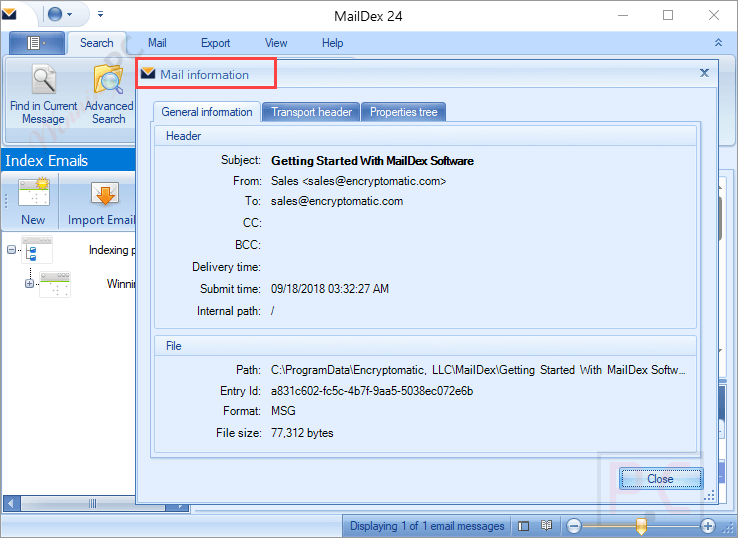
Task: Click the zoom slider handle
Action: pos(641,526)
